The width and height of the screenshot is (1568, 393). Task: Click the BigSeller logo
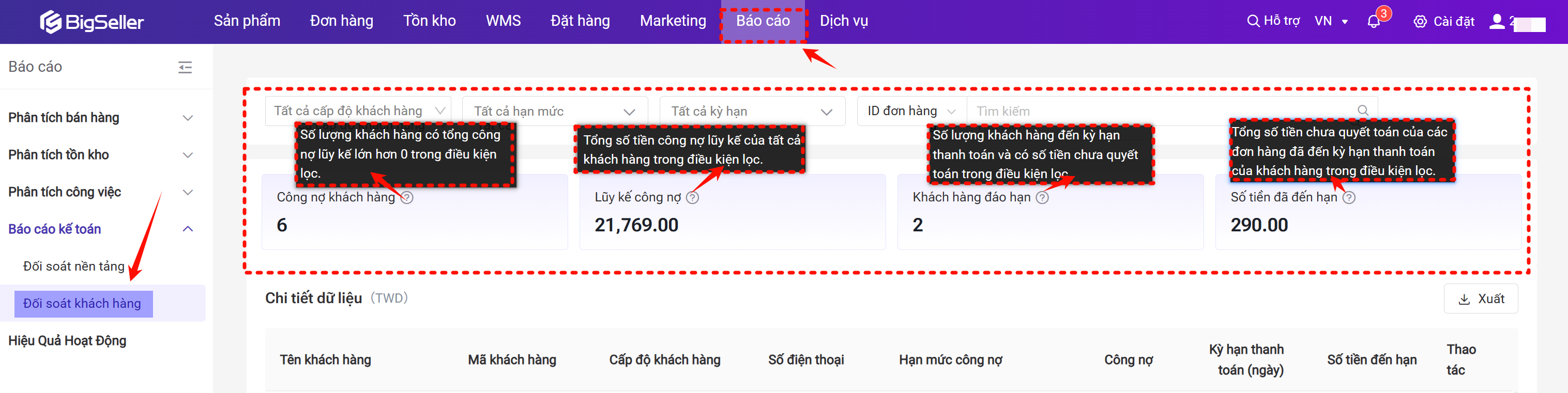[92, 22]
